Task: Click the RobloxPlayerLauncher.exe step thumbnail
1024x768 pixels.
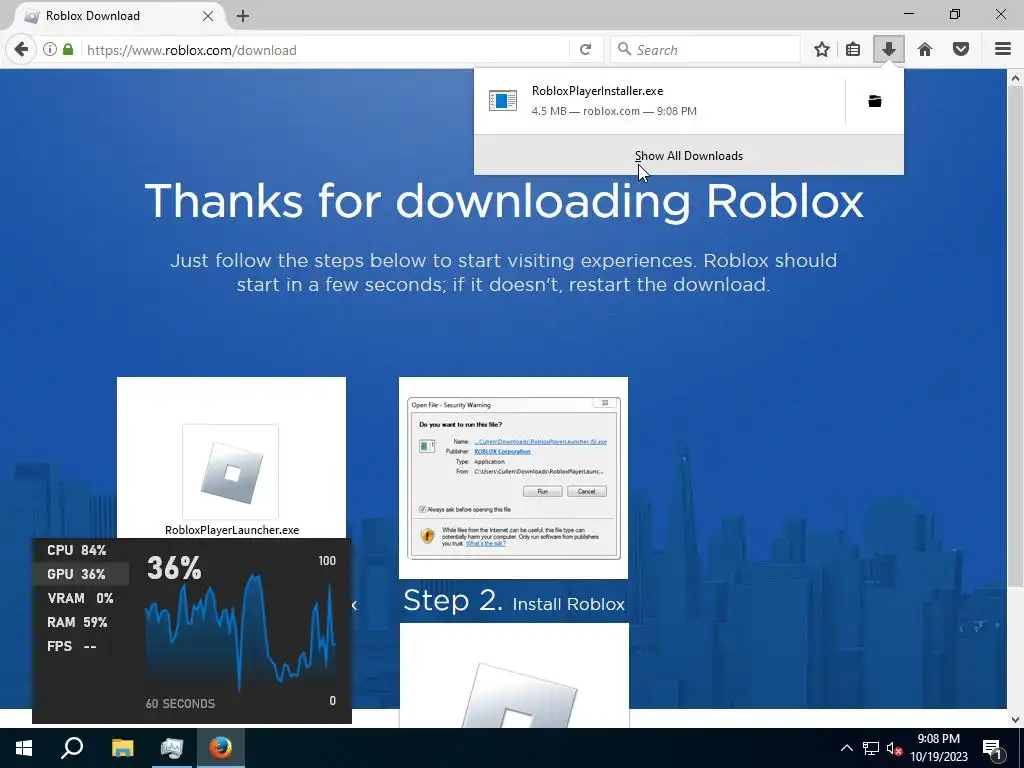Action: pos(231,458)
